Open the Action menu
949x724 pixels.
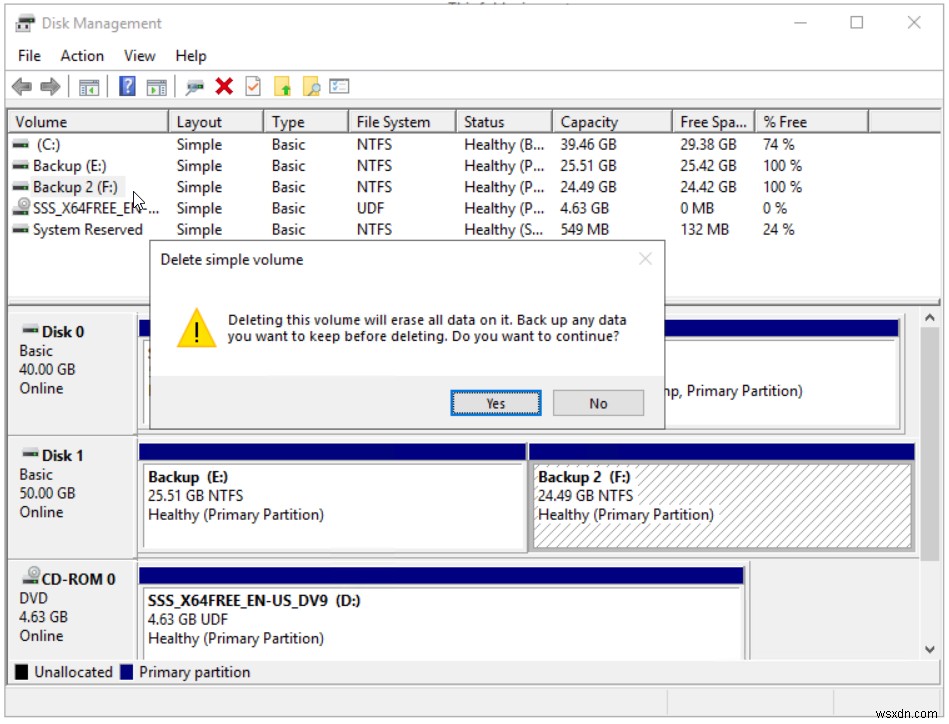tap(82, 55)
